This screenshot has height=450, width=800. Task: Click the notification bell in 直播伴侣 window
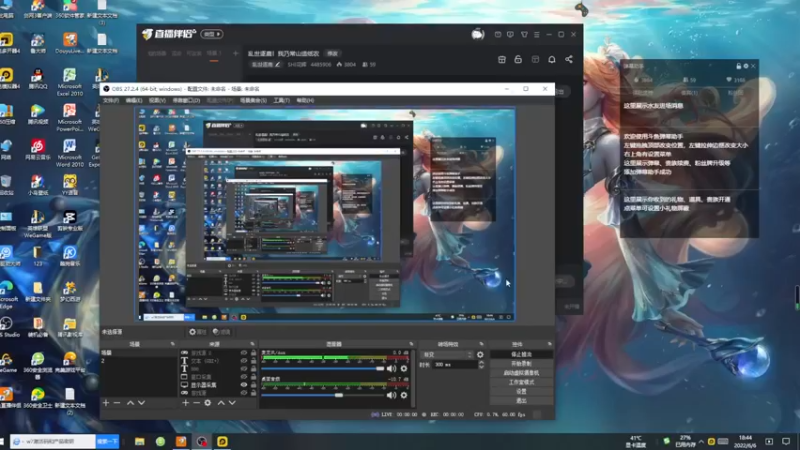552,60
